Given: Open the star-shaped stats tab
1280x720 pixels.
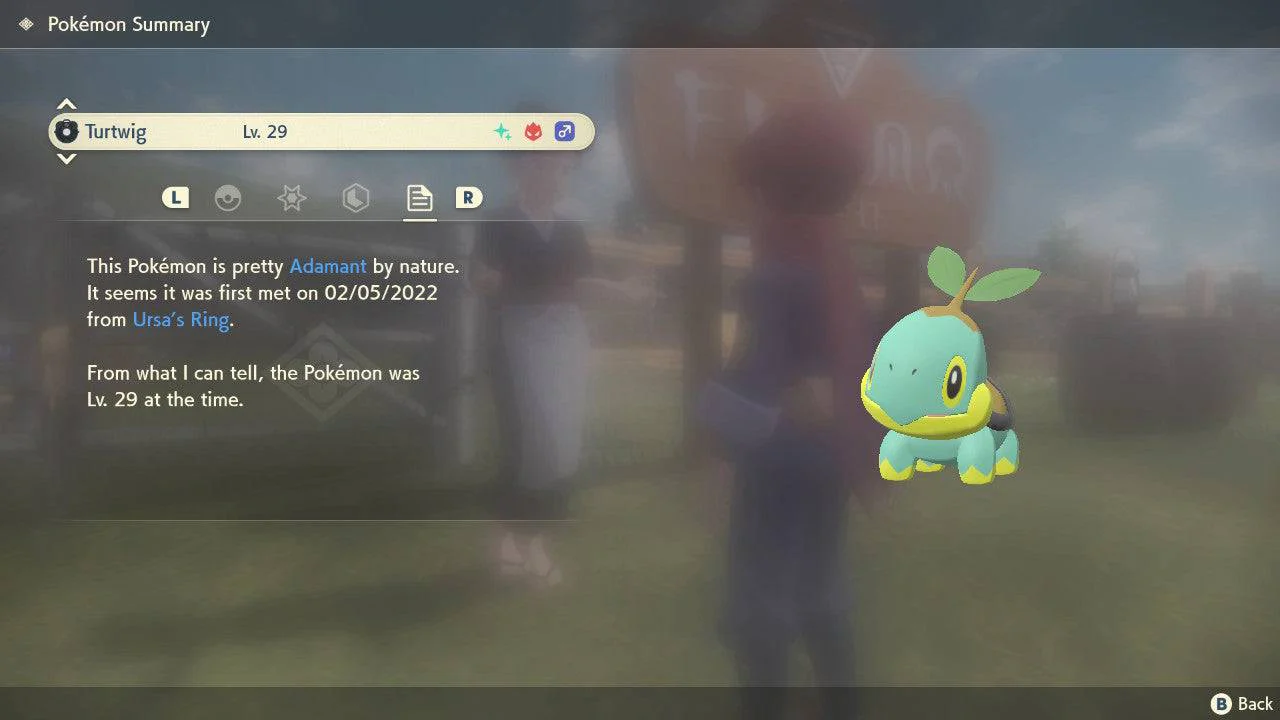Looking at the screenshot, I should pyautogui.click(x=291, y=198).
